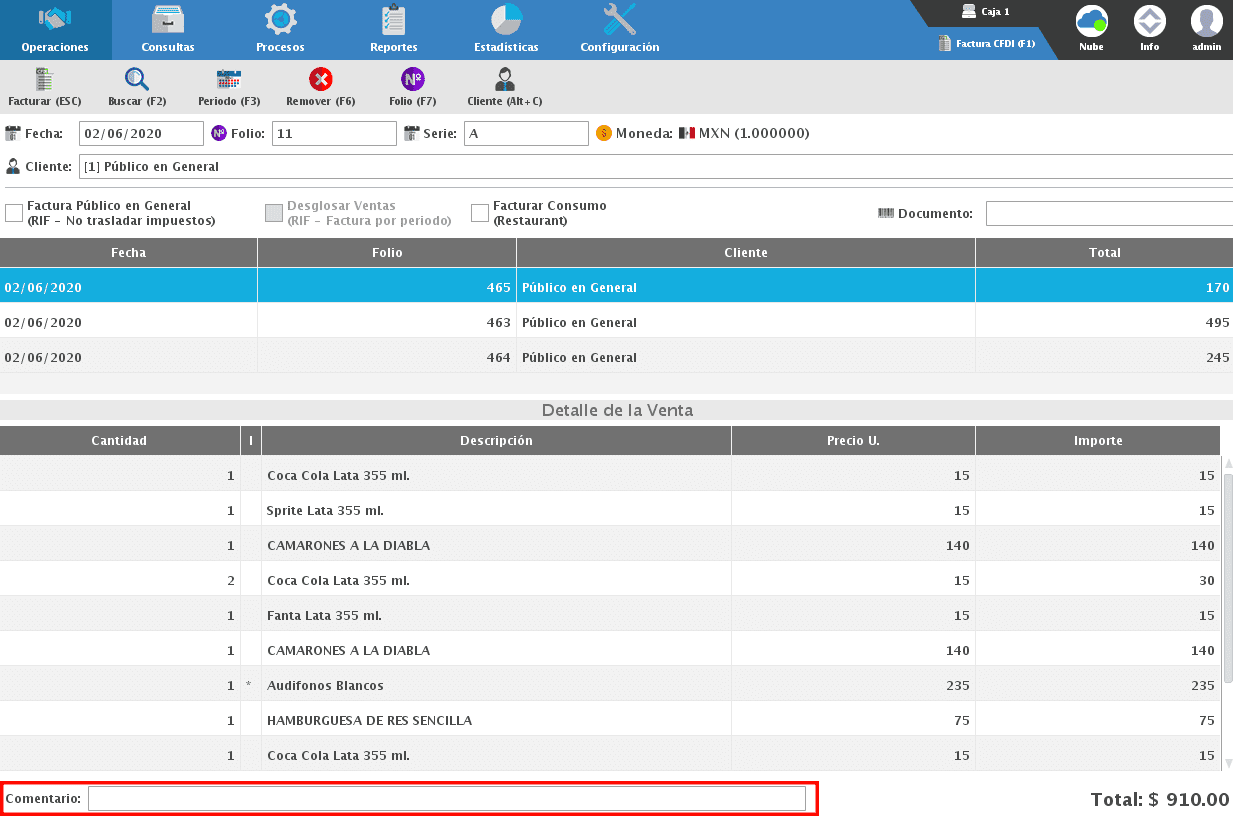The image size is (1233, 818).
Task: Click the sale detail vertical scrollbar
Action: 1228,578
